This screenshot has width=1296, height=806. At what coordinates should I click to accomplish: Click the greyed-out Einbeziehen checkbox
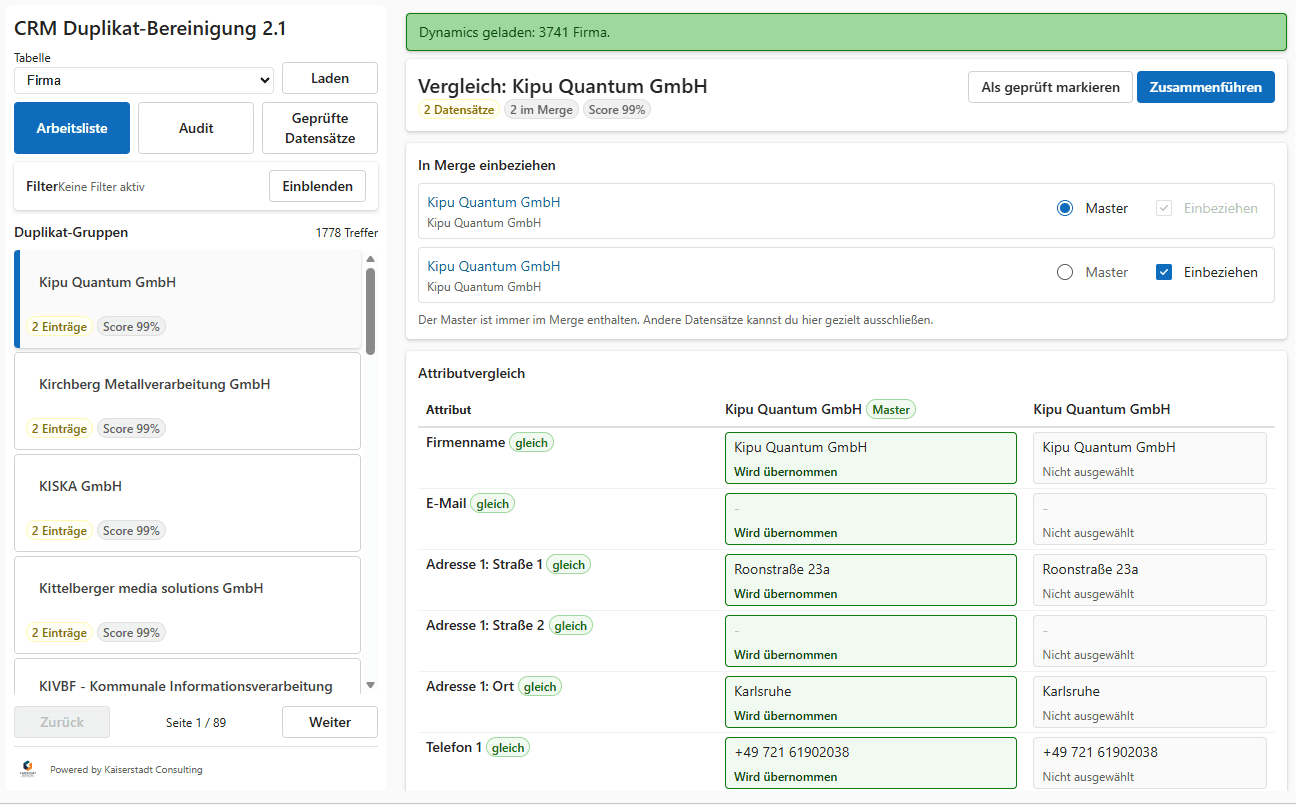[x=1164, y=208]
